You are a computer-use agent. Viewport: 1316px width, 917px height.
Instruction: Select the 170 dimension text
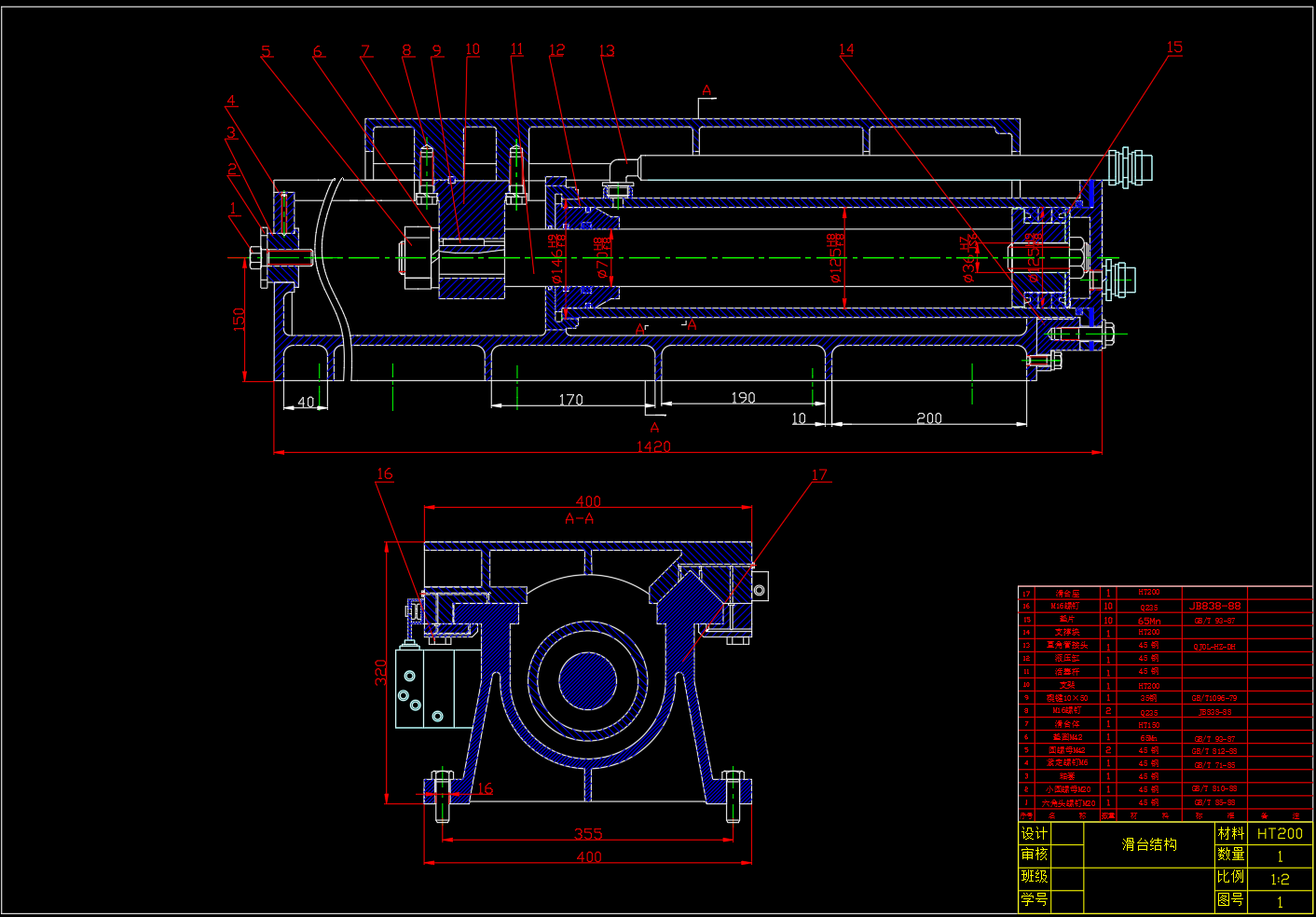[x=570, y=400]
